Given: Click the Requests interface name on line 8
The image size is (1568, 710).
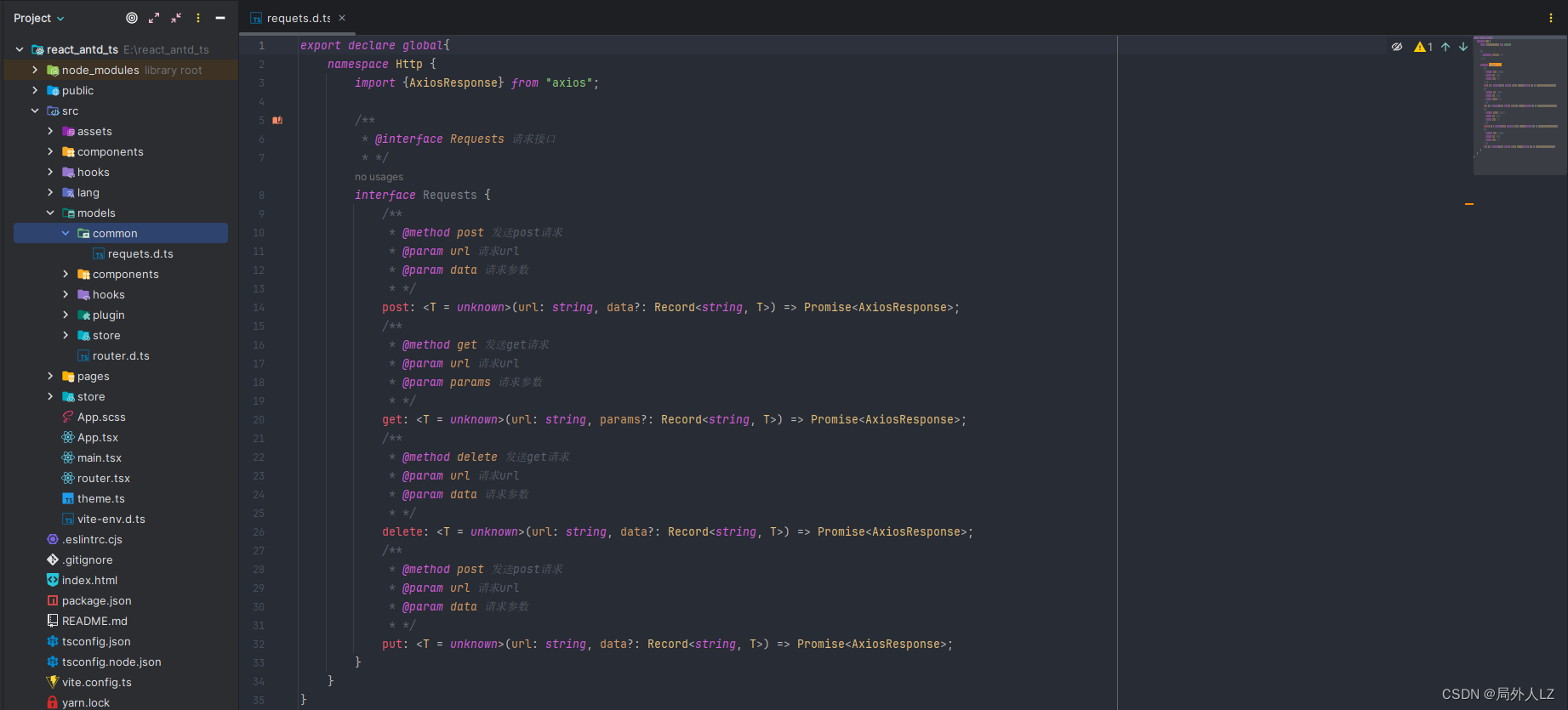Looking at the screenshot, I should point(450,195).
